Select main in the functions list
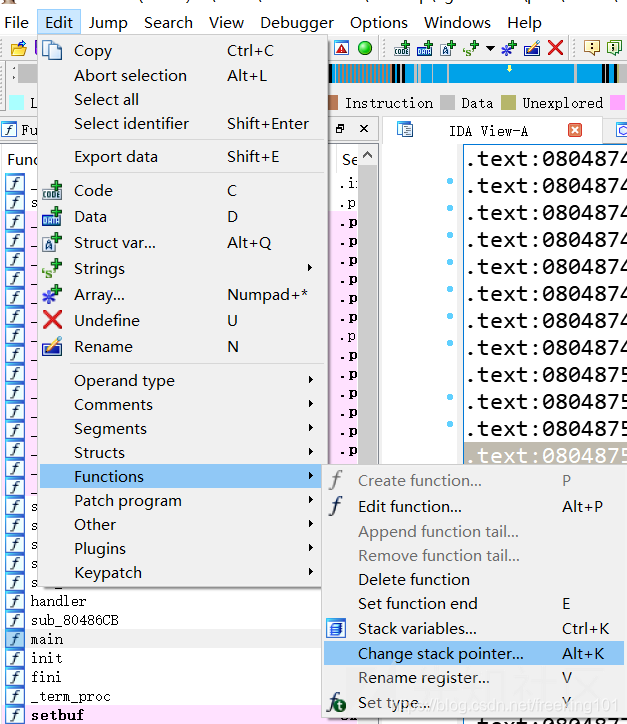 (47, 639)
